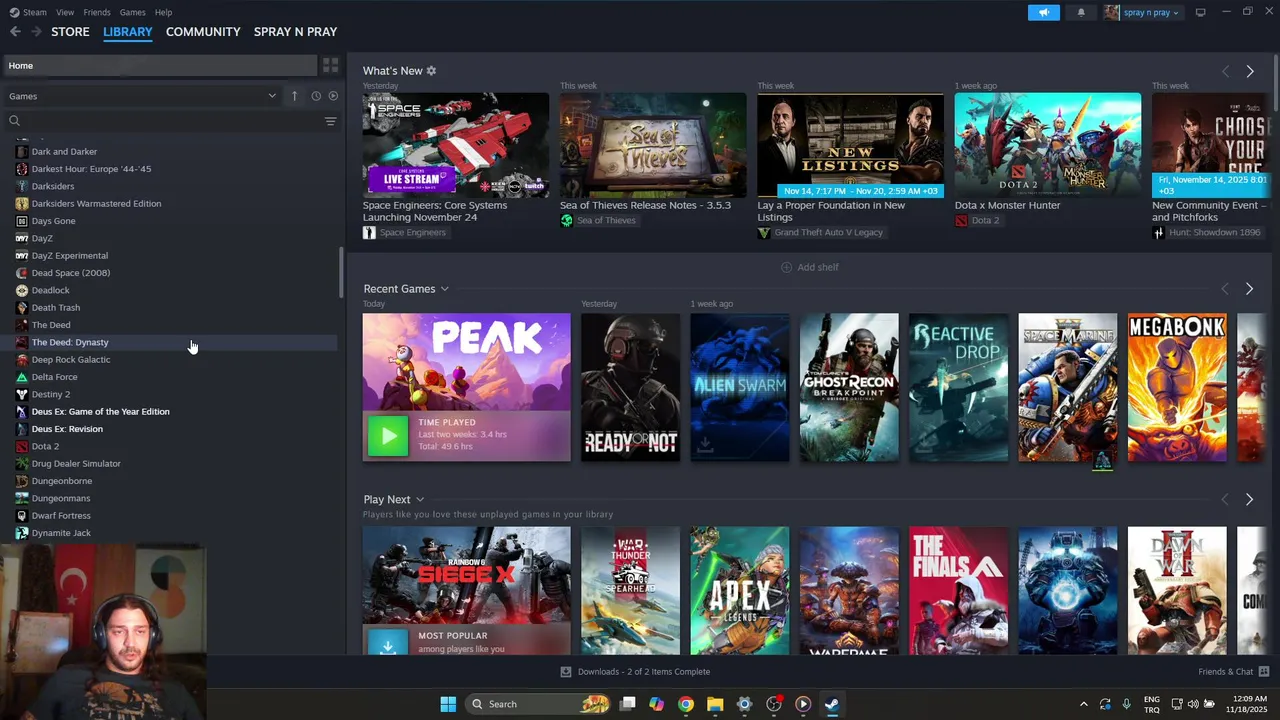The width and height of the screenshot is (1280, 720).
Task: Select Drug Dealer Simulator in list
Action: pos(76,464)
